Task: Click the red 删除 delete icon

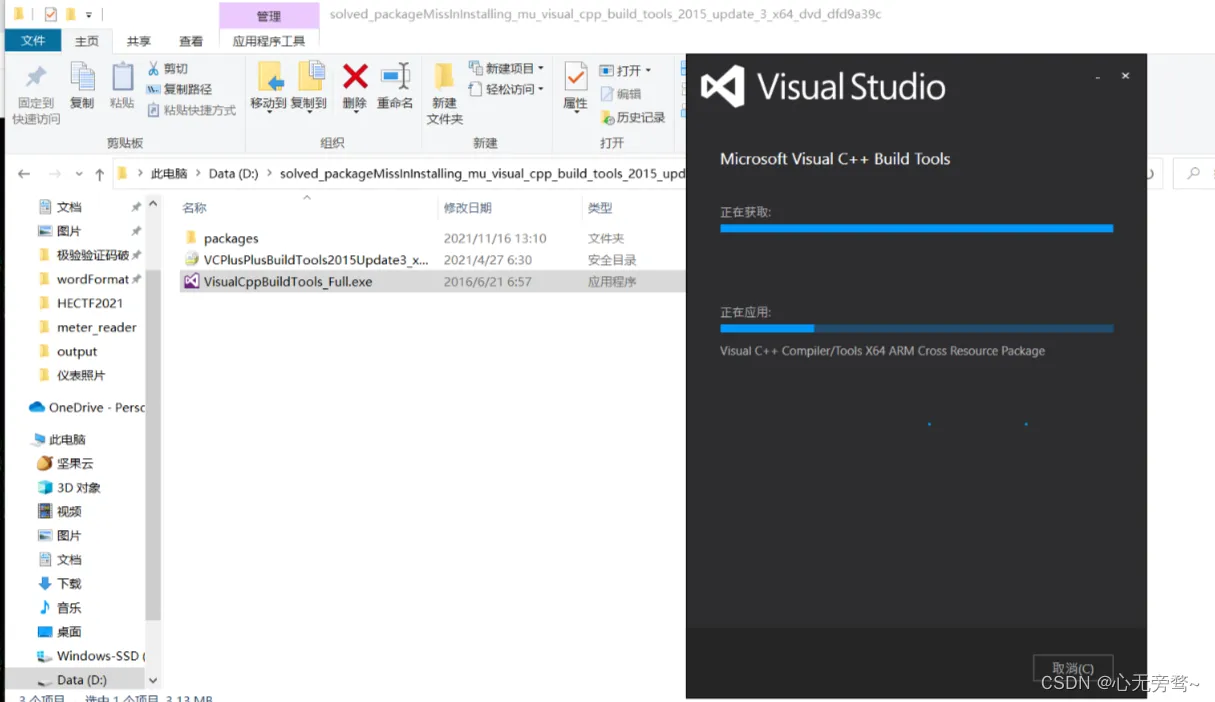Action: tap(355, 76)
